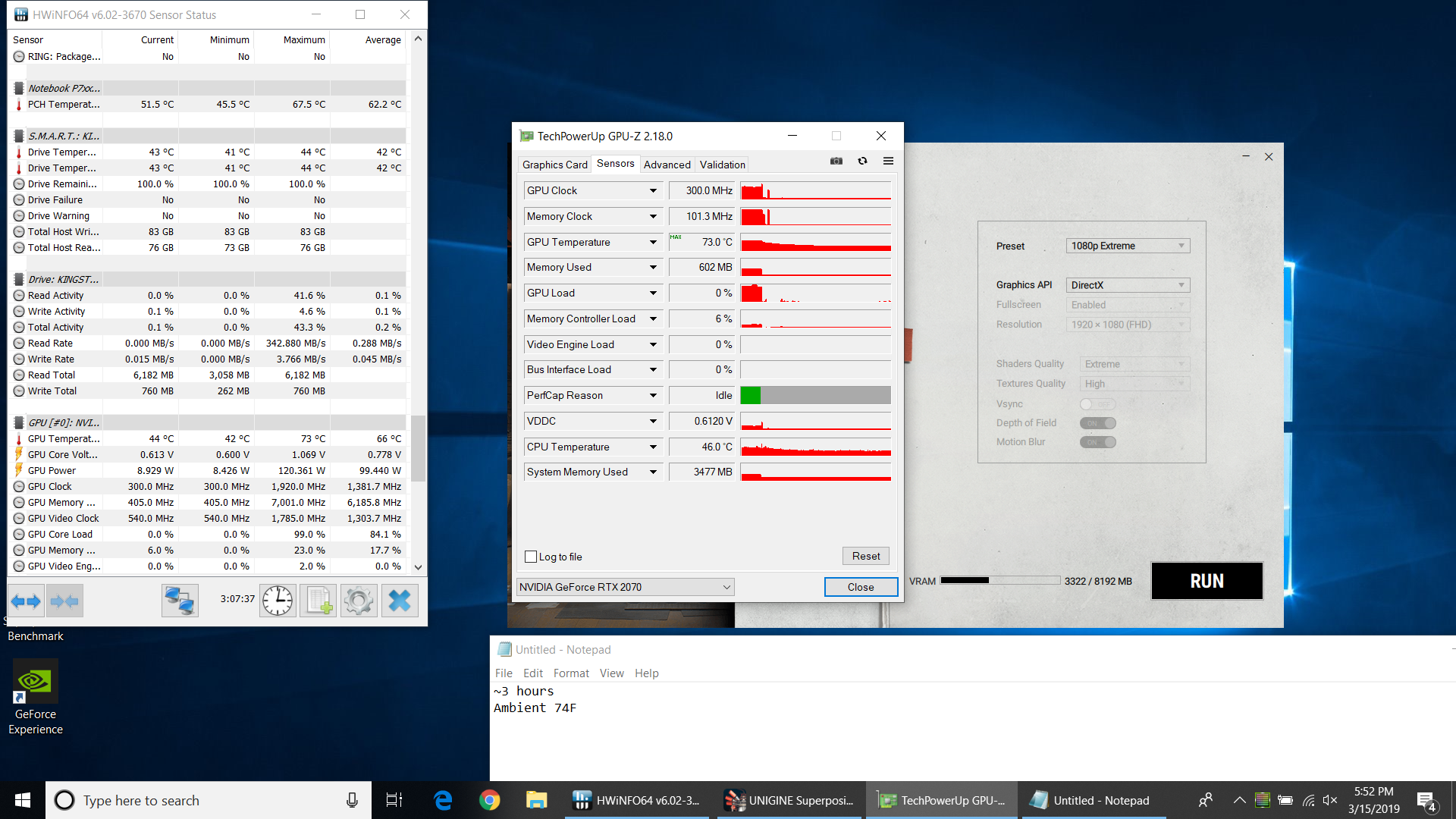The height and width of the screenshot is (819, 1456).
Task: Switch to Untitled Notepad taskbar button
Action: pos(1094,800)
